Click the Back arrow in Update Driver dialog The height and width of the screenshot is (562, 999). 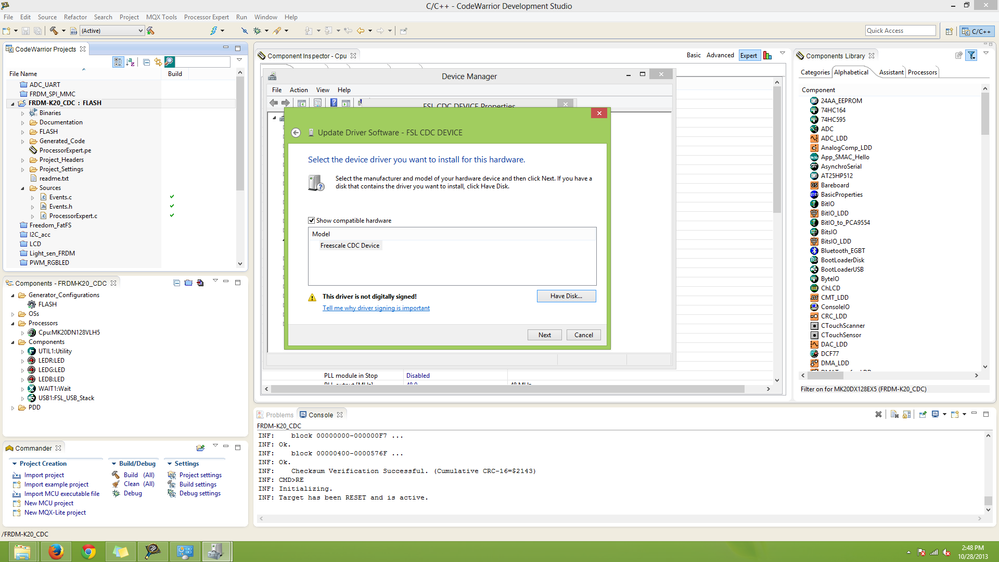click(296, 133)
